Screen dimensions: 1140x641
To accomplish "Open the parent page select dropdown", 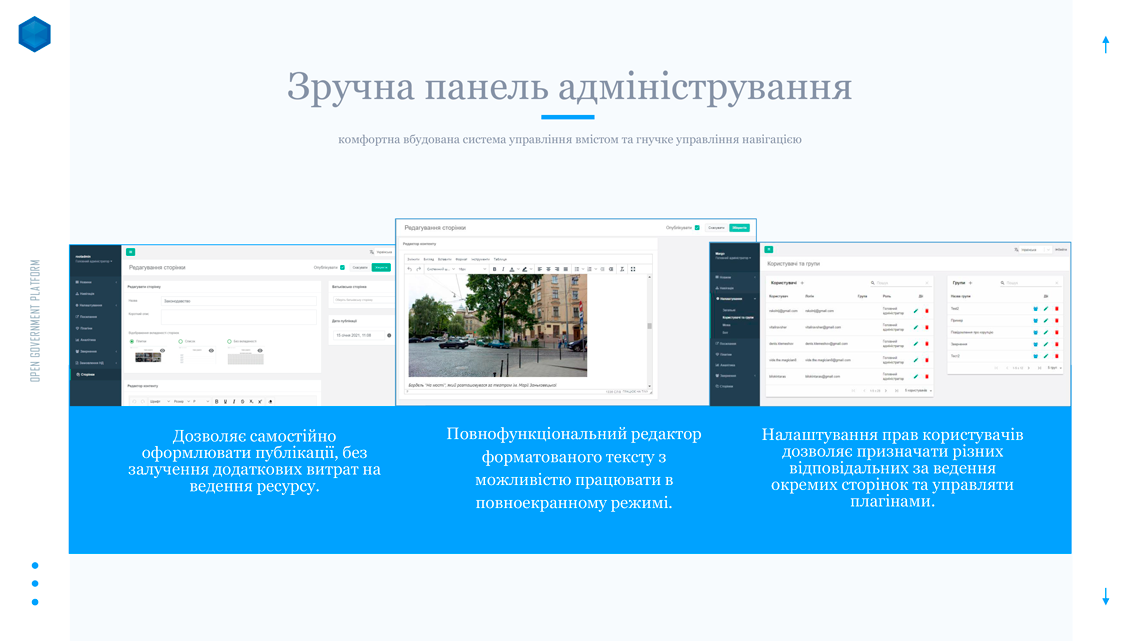I will [x=364, y=299].
